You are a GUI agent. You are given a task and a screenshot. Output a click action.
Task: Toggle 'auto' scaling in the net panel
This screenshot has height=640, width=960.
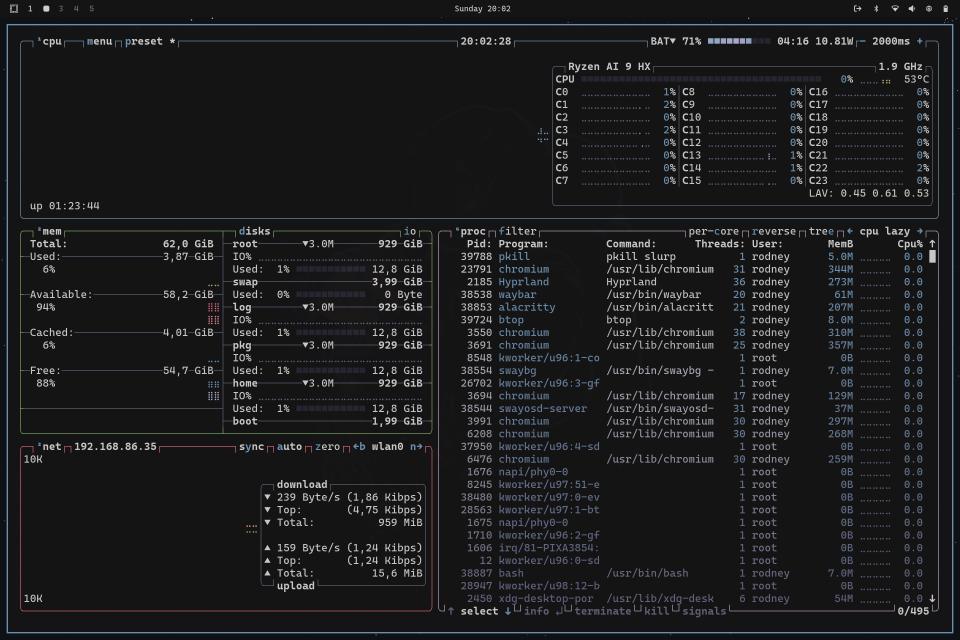click(289, 446)
